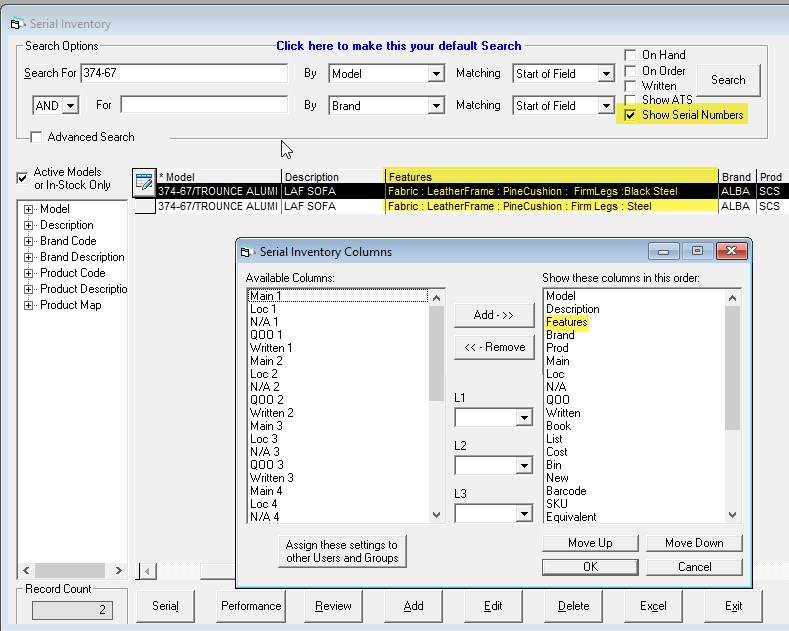
Task: Expand the Brand Description tree node
Action: (x=29, y=258)
